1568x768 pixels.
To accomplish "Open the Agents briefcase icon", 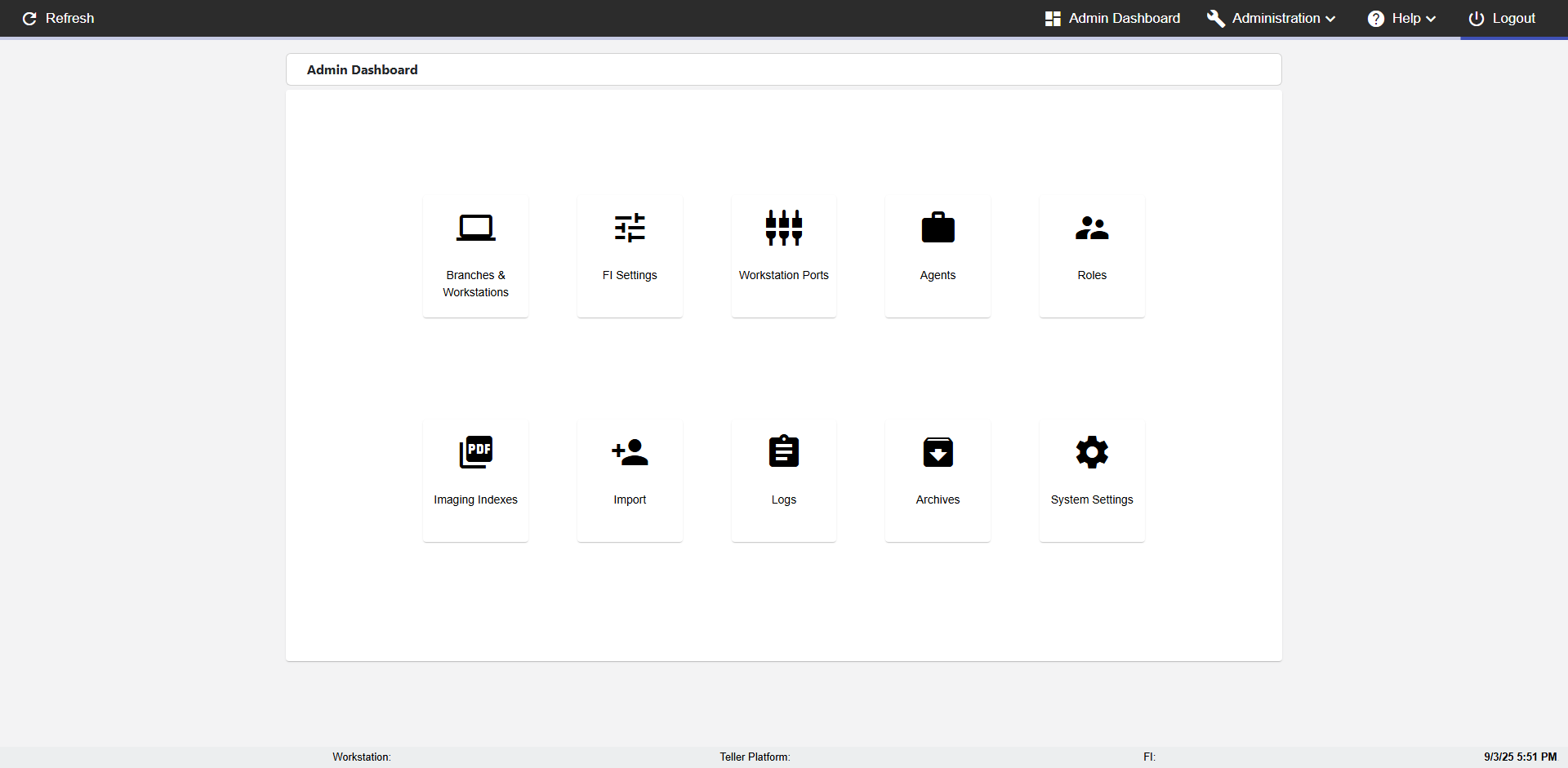I will [938, 228].
